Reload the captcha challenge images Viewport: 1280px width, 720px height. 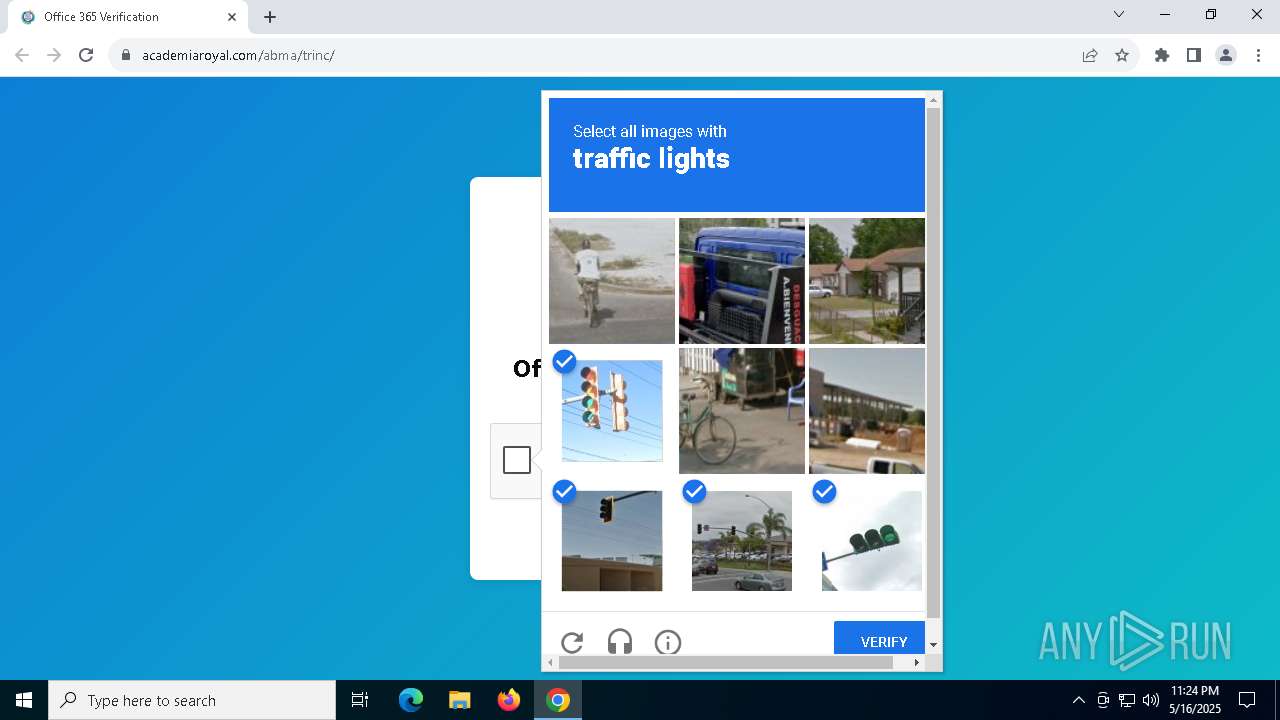click(x=572, y=642)
